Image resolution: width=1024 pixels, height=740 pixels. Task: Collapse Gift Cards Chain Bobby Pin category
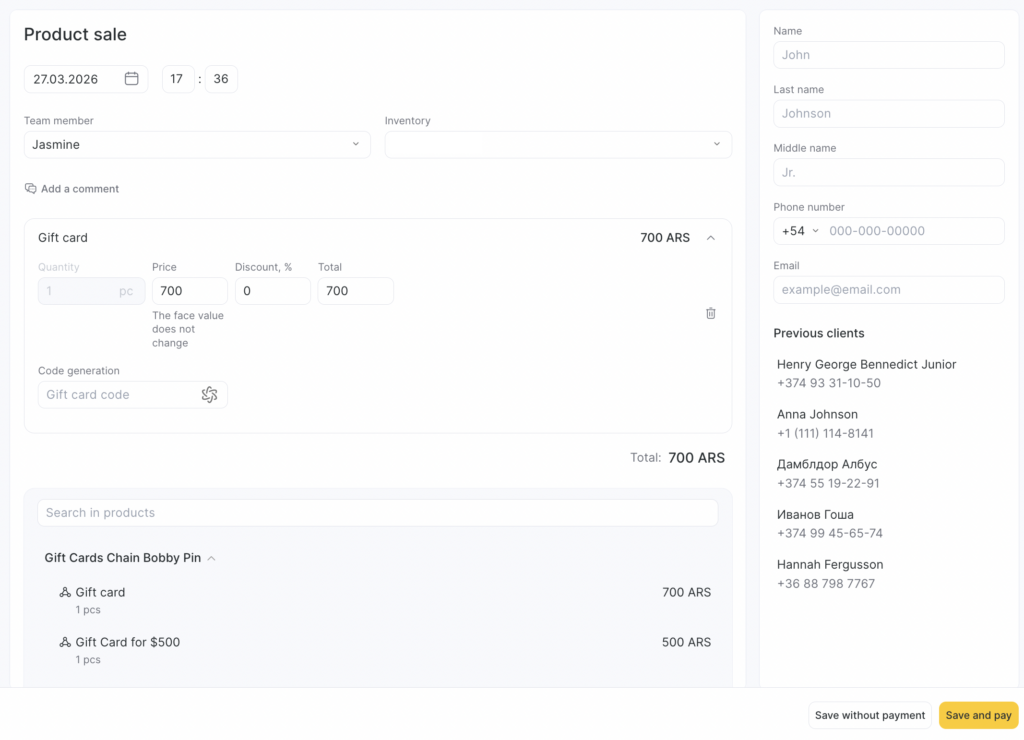[x=211, y=558]
